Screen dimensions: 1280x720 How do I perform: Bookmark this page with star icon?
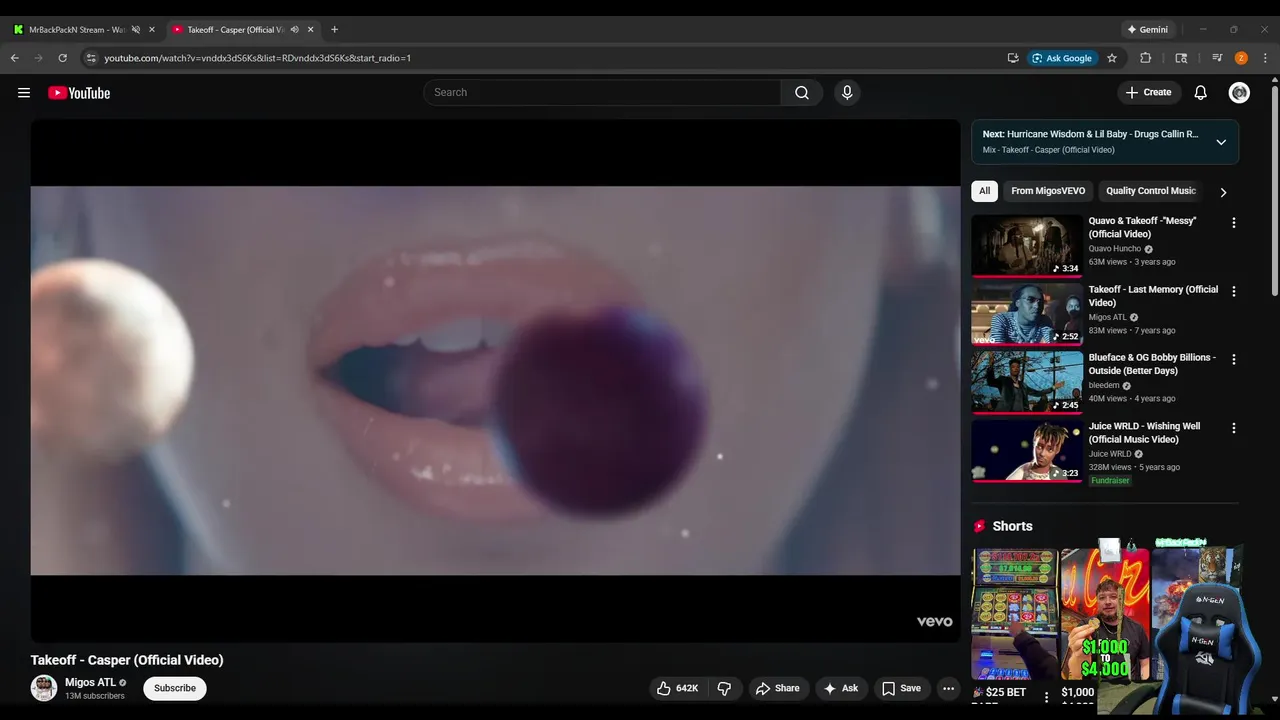tap(1112, 58)
